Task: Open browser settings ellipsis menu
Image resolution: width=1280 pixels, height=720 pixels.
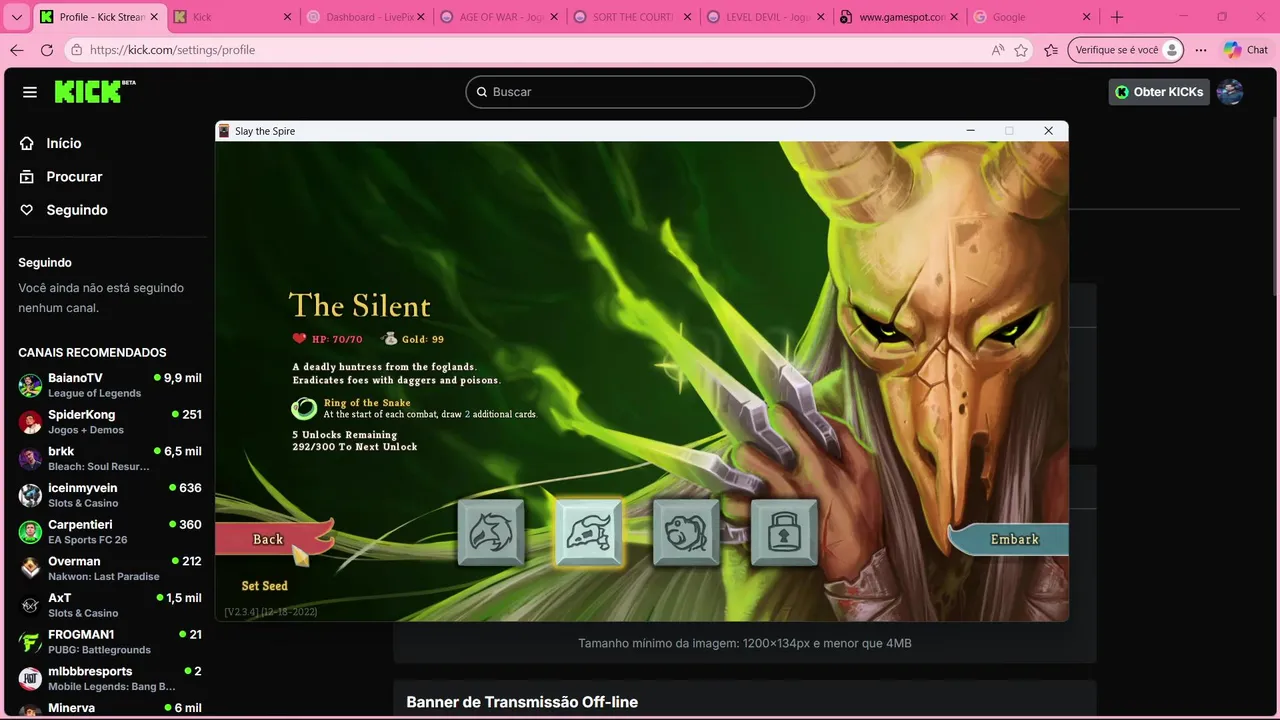Action: pos(1201,50)
